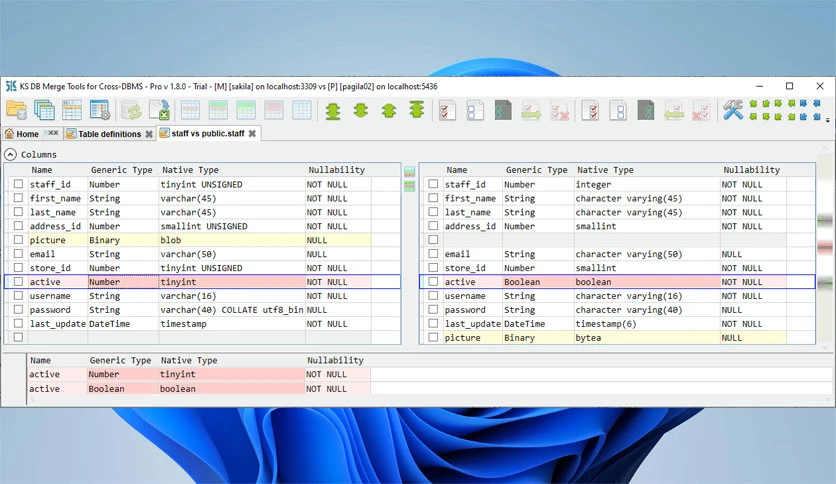Go to previous difference with up arrow

[389, 110]
